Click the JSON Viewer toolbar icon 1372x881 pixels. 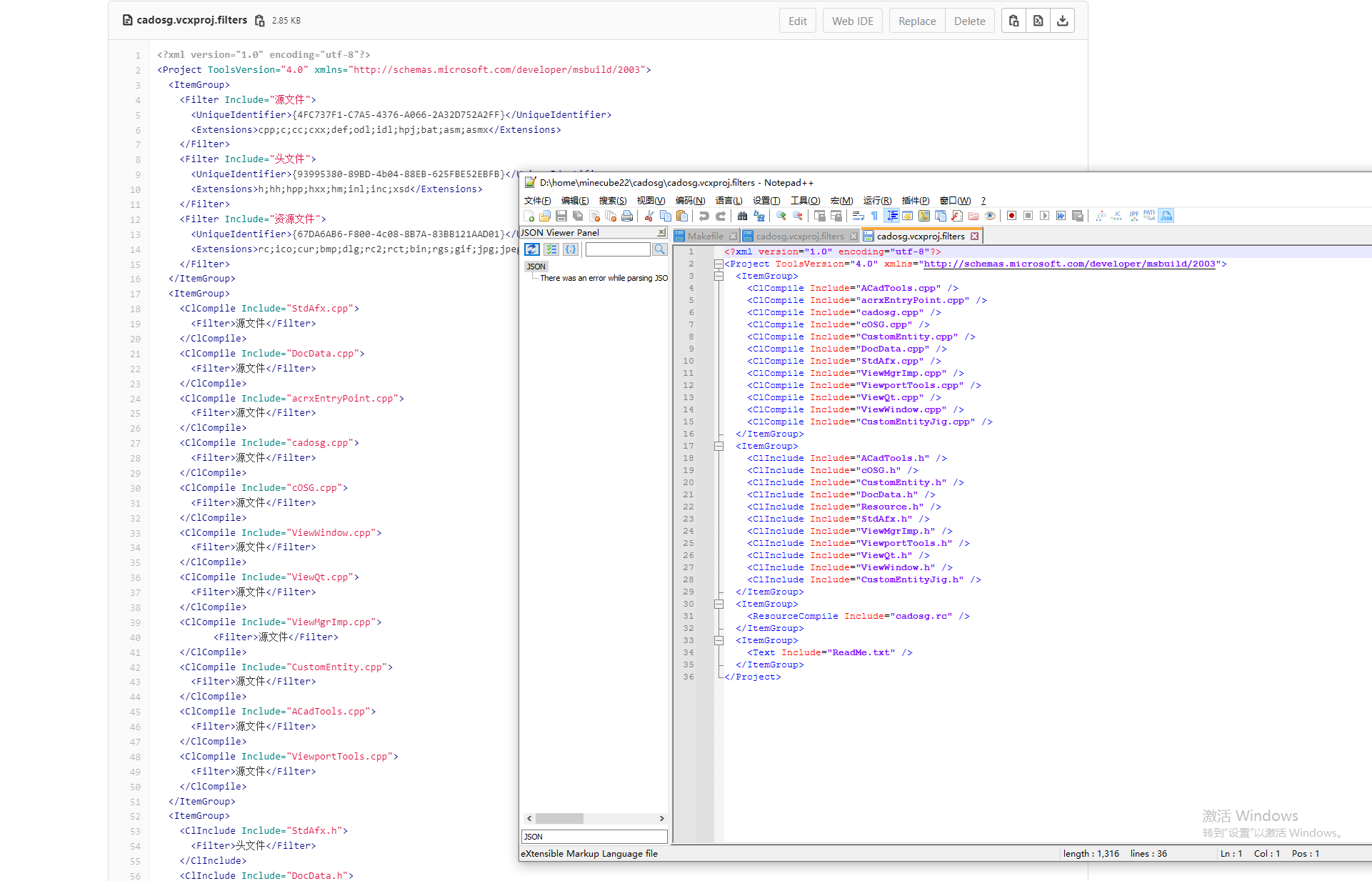[1166, 216]
